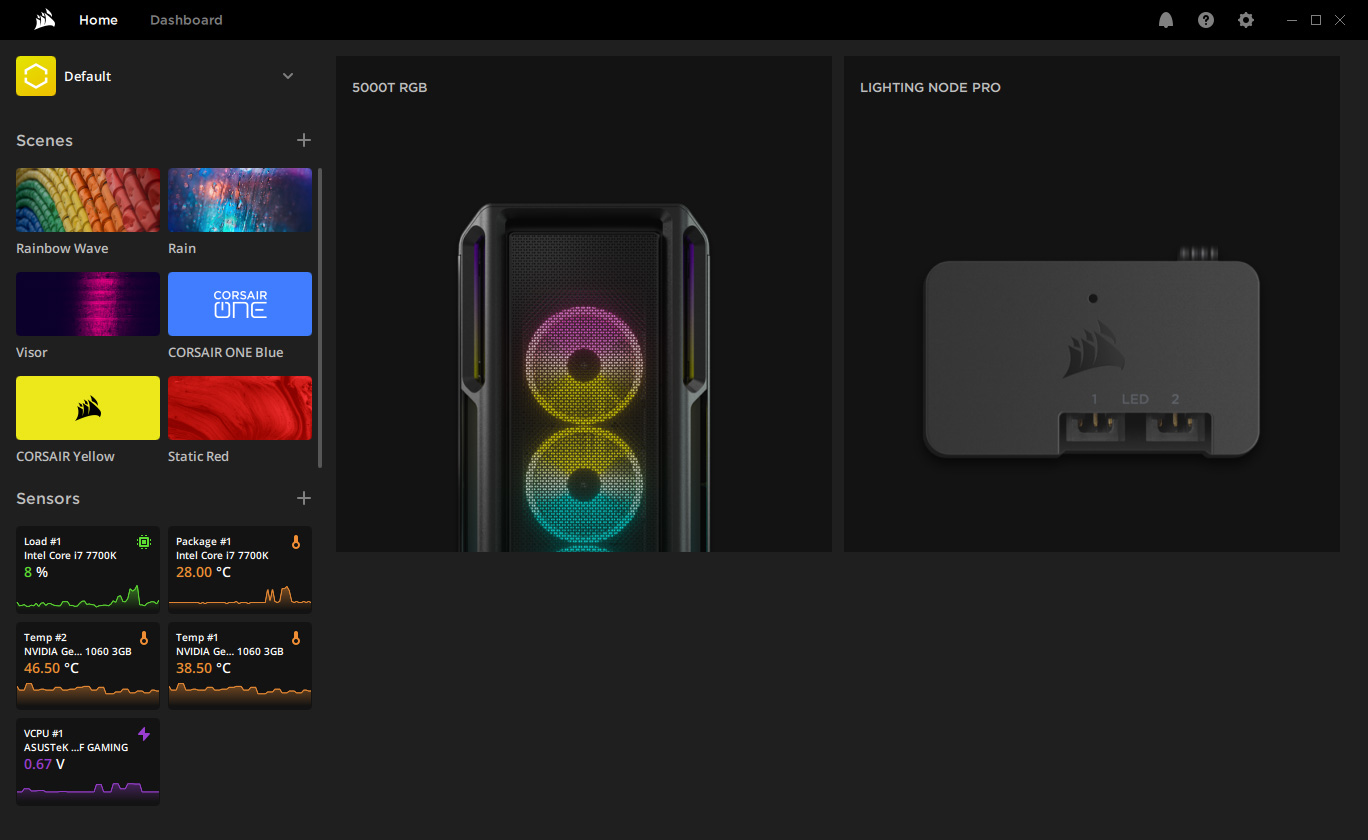Apply the Rain scene thumbnail

[240, 200]
